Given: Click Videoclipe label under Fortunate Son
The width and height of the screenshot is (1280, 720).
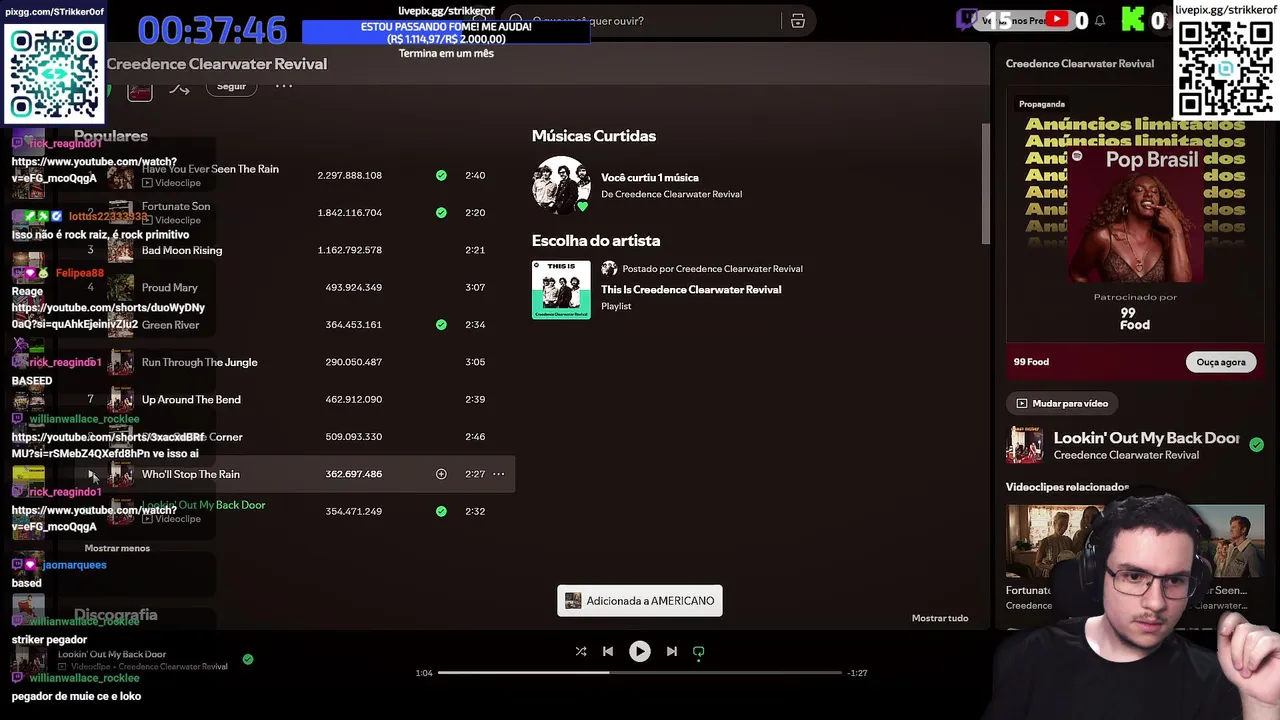Looking at the screenshot, I should pos(178,220).
